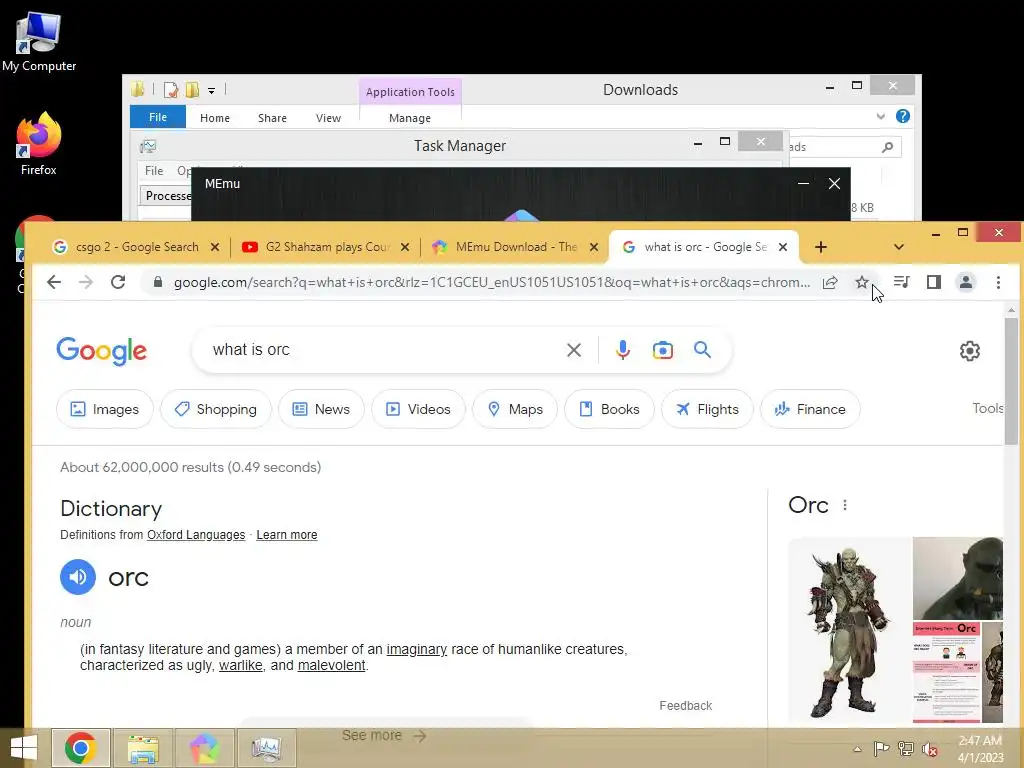1024x768 pixels.
Task: Open the Chrome profile avatar menu
Action: (x=965, y=282)
